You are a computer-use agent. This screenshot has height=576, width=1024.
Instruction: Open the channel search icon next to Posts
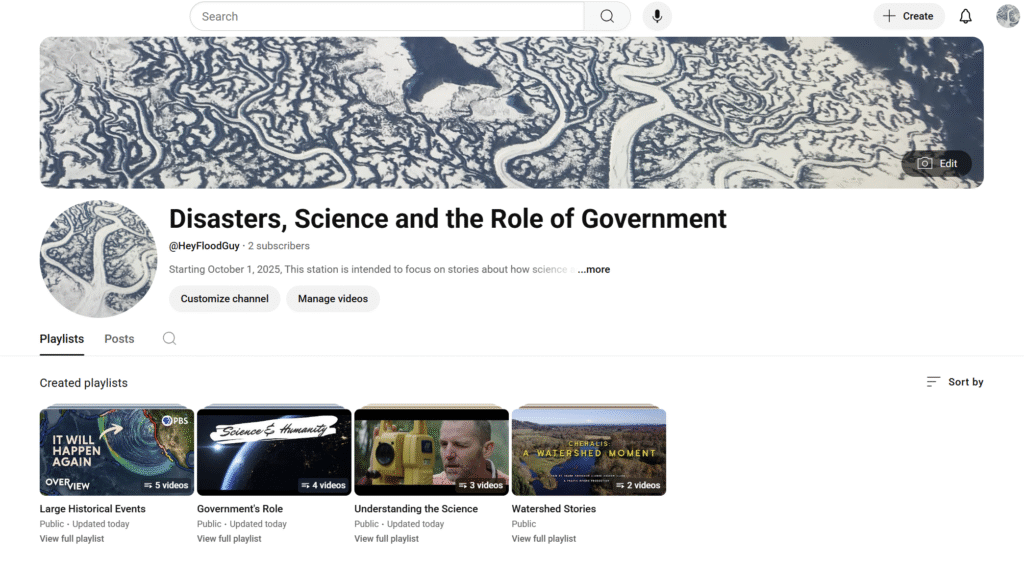coord(169,339)
